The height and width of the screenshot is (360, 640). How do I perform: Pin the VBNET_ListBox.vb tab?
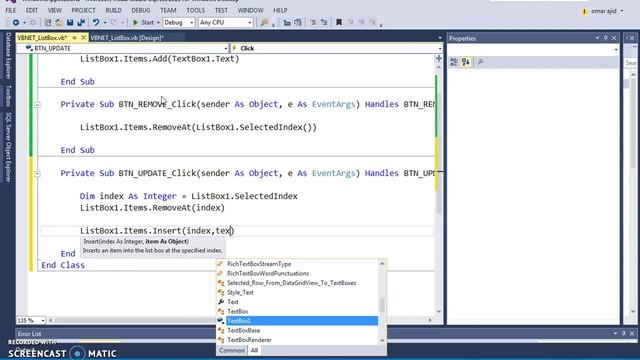[74, 38]
